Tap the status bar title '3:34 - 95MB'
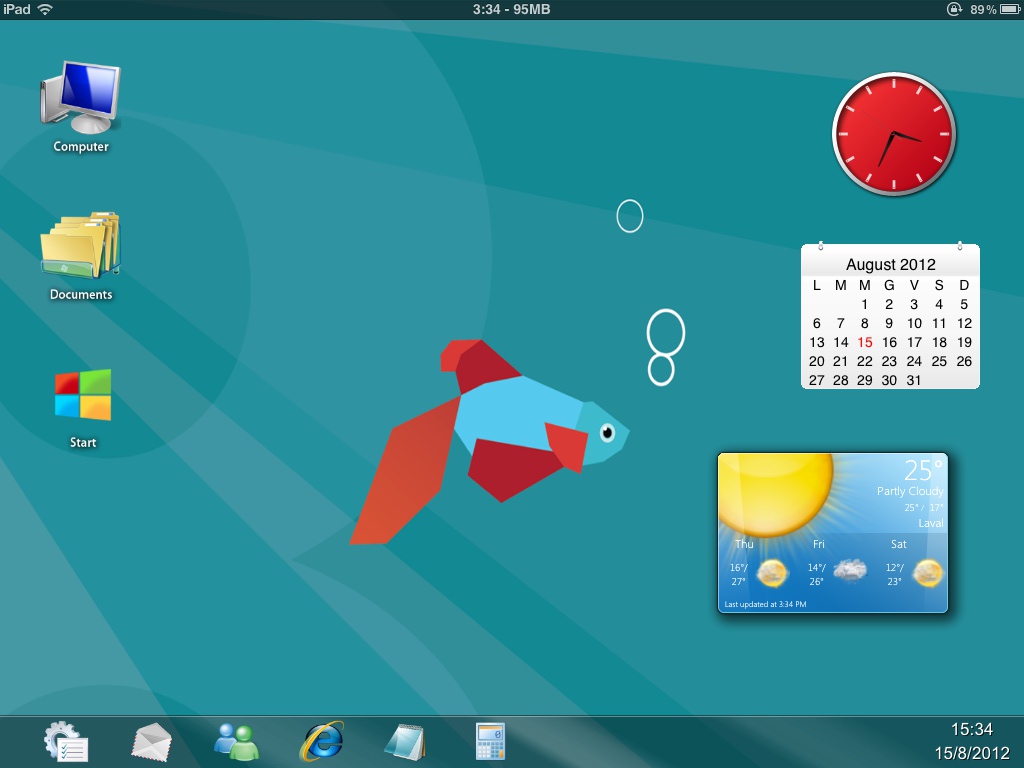 pyautogui.click(x=511, y=9)
